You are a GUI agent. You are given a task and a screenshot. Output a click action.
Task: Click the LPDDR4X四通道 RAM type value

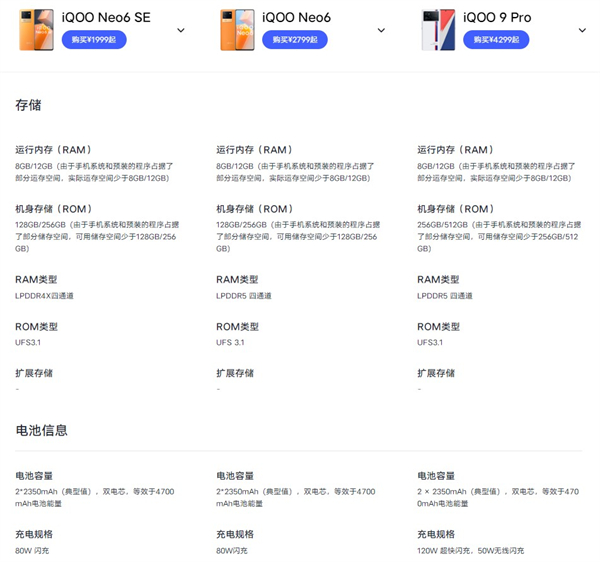(44, 296)
